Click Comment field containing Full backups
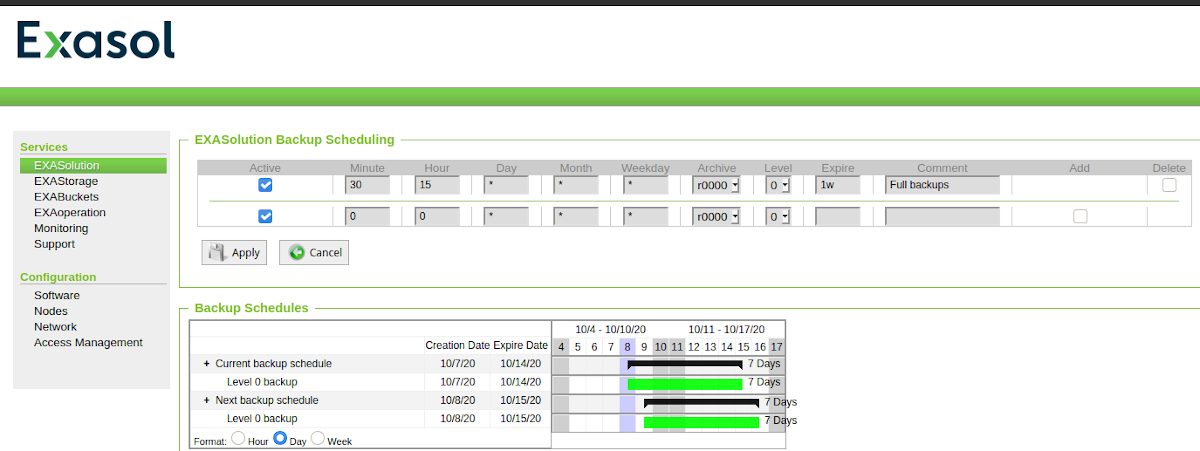This screenshot has width=1200, height=451. click(942, 185)
